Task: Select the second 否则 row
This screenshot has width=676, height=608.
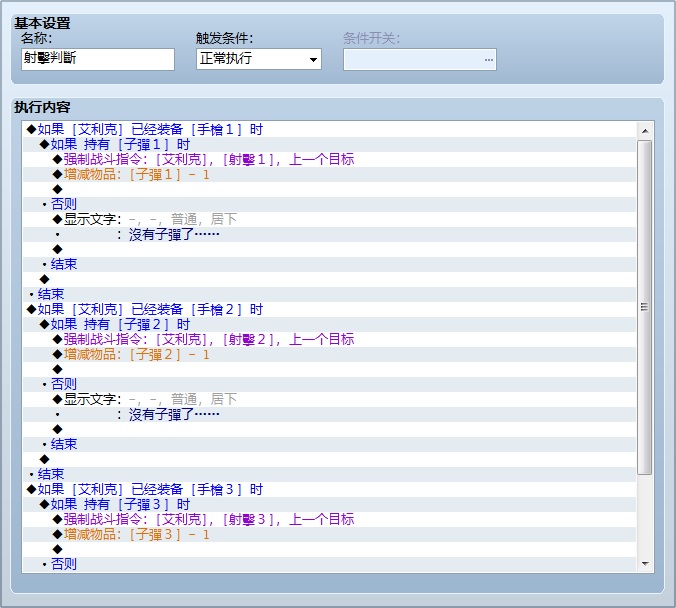Action: (329, 384)
